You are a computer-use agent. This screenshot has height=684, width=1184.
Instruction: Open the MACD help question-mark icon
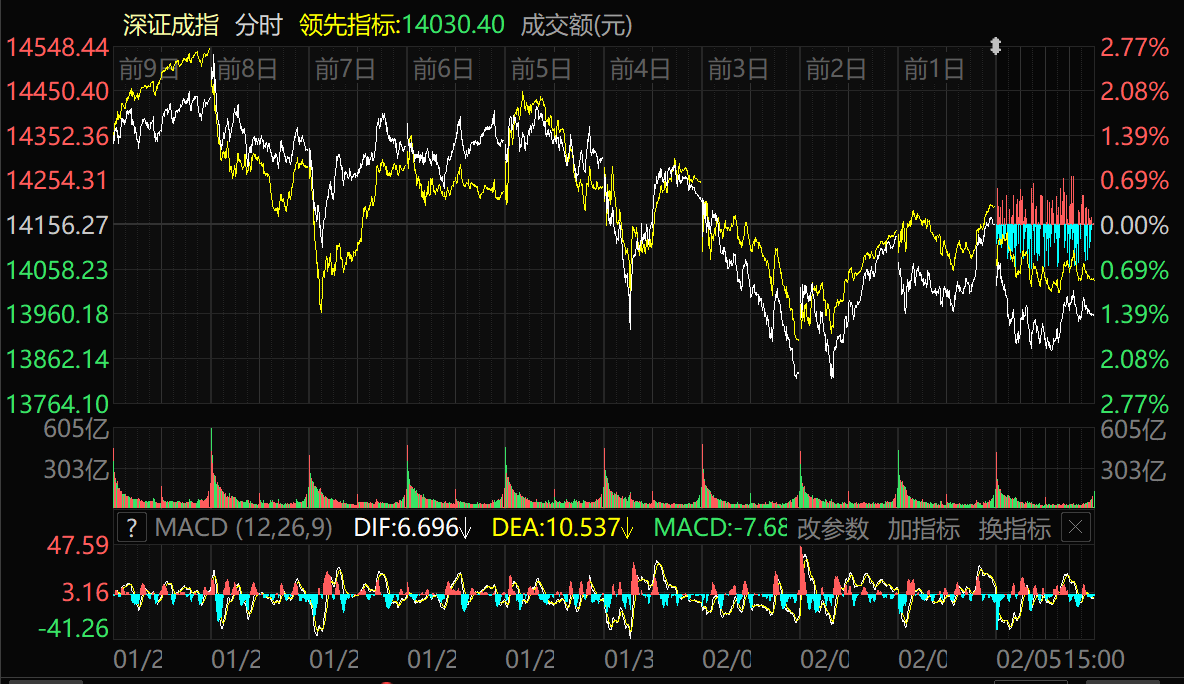point(131,528)
